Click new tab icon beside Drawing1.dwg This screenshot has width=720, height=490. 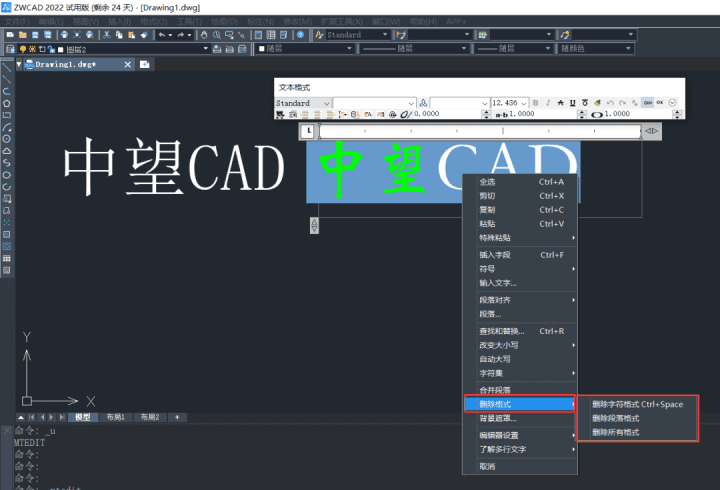coord(144,65)
